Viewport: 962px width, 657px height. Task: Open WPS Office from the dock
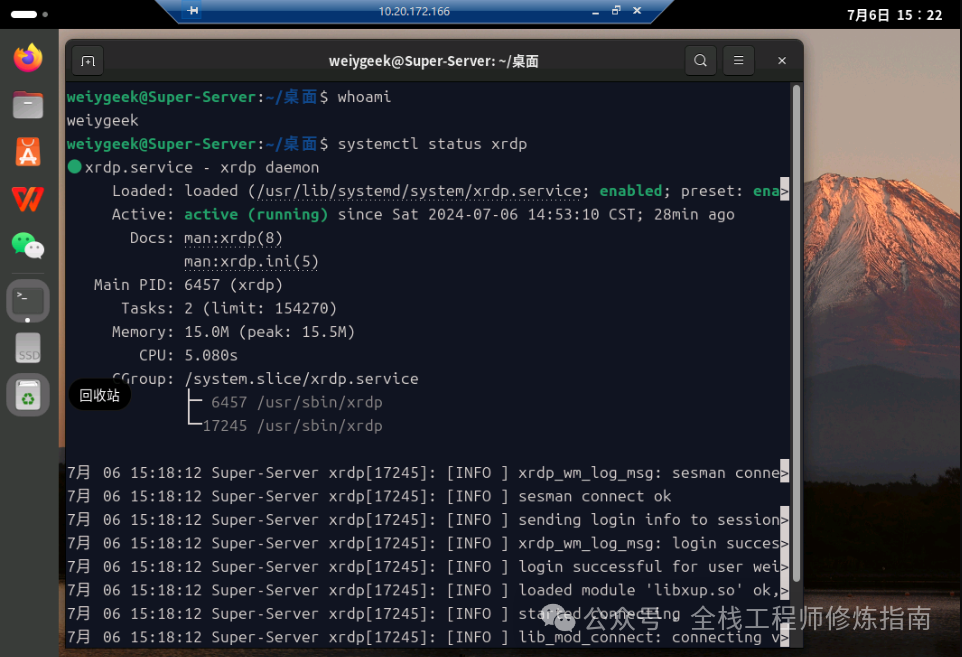[x=28, y=198]
